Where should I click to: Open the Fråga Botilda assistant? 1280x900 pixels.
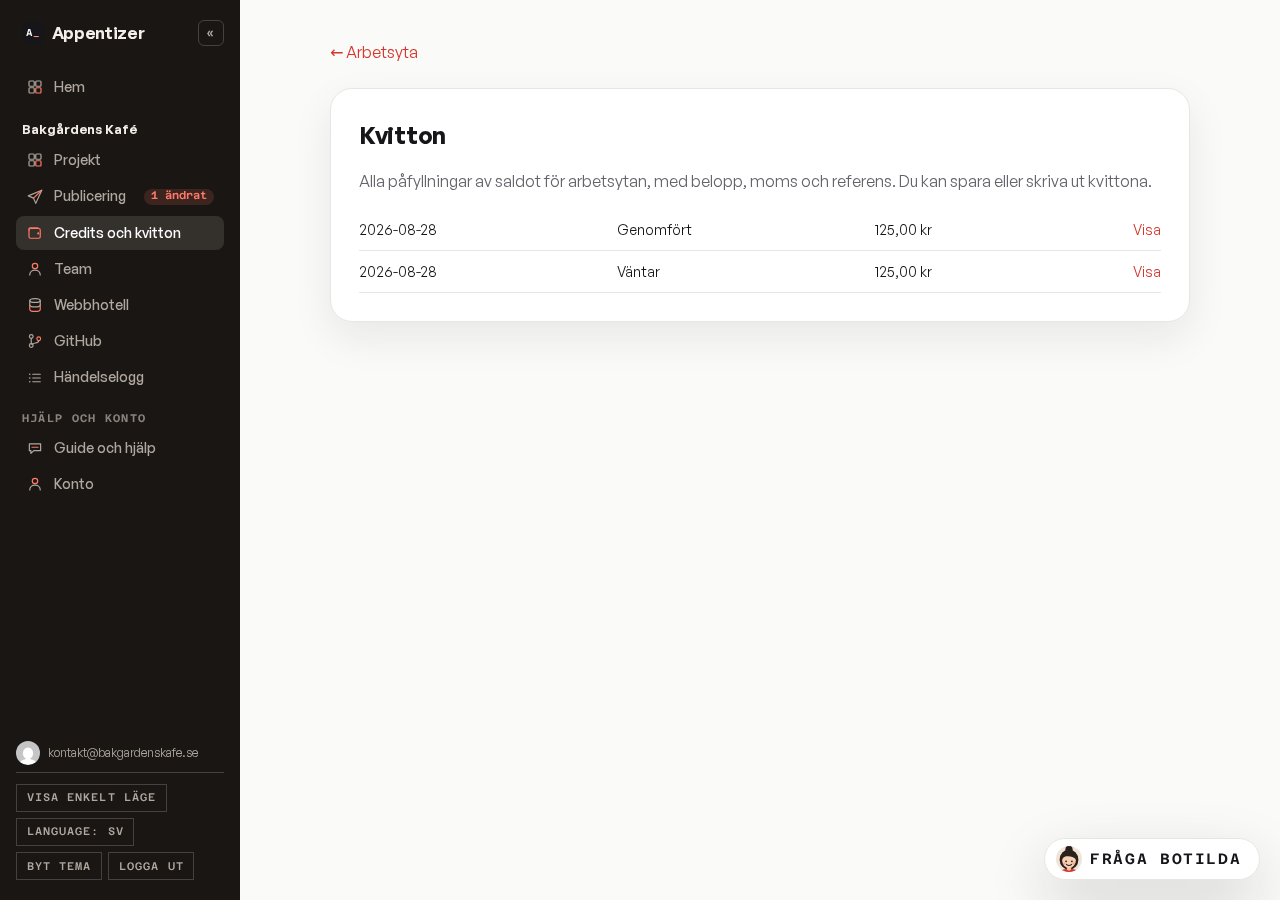point(1152,859)
